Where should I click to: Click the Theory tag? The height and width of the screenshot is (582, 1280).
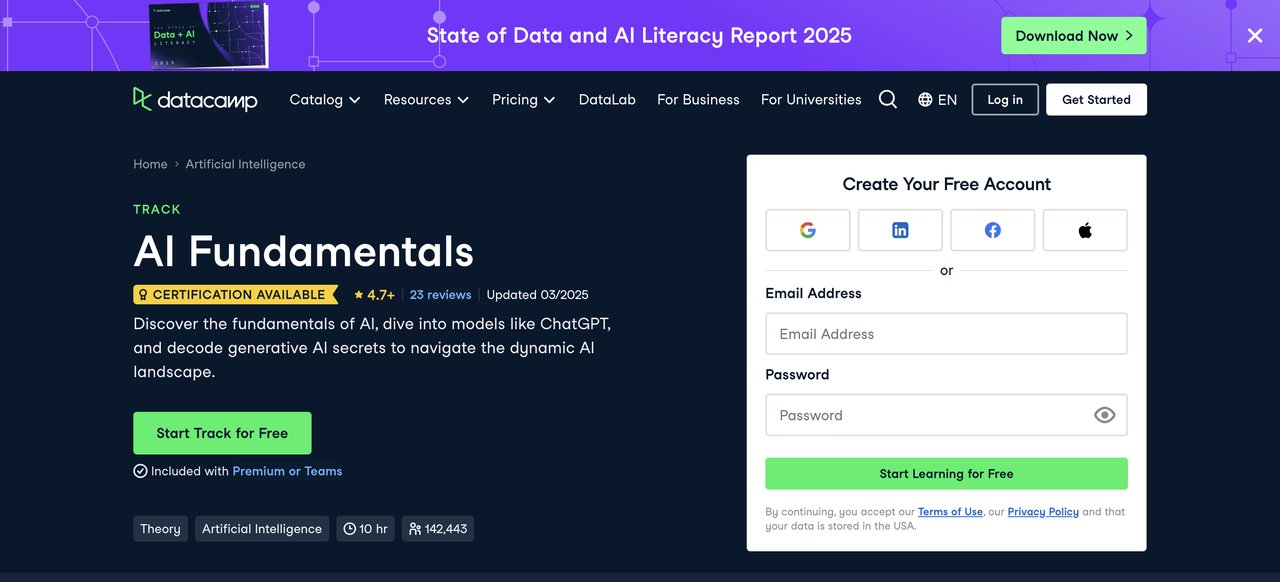tap(160, 529)
